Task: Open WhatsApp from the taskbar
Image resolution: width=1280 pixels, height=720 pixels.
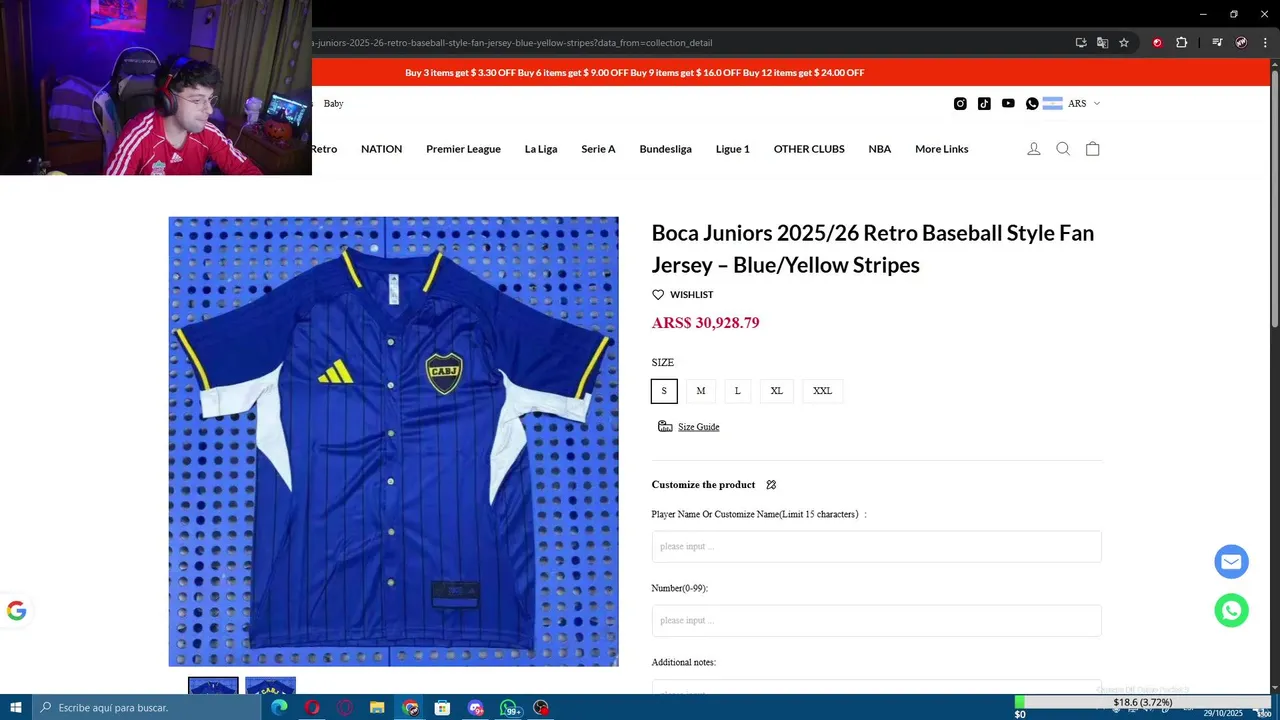Action: coord(508,708)
